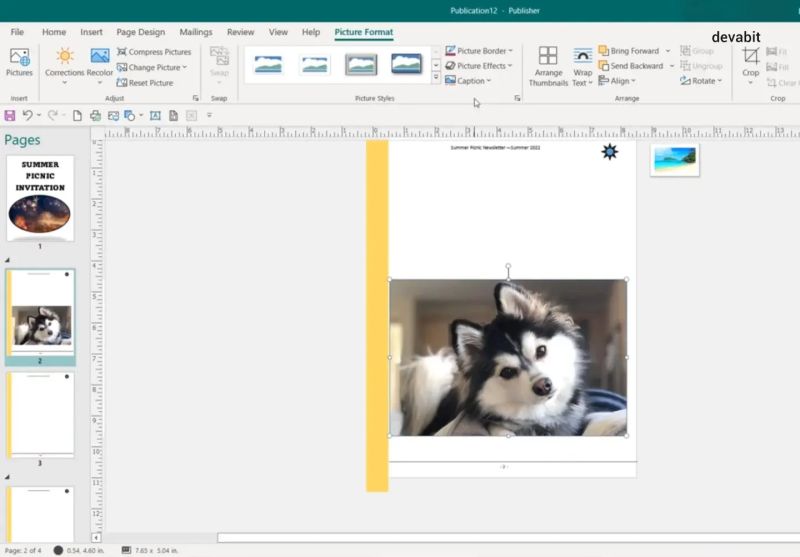Select the Crop tool
Viewport: 800px width, 557px height.
751,65
